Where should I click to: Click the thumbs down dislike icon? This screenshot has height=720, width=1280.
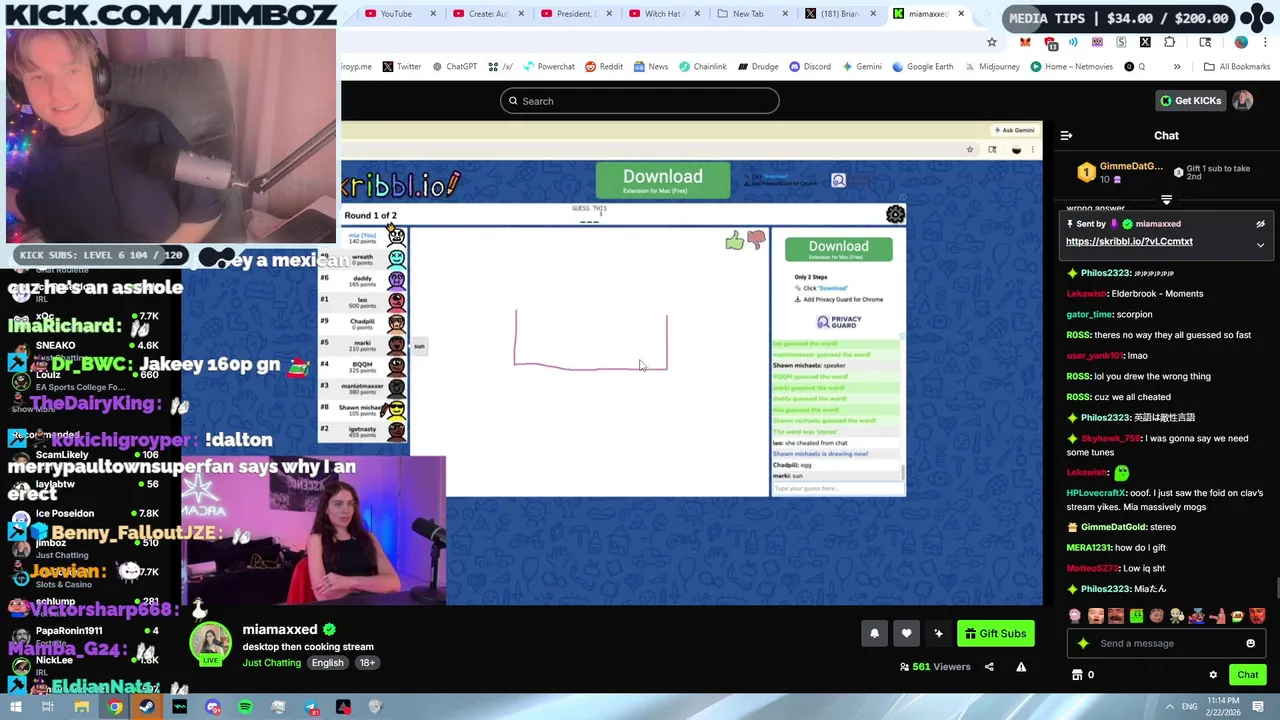pos(756,239)
